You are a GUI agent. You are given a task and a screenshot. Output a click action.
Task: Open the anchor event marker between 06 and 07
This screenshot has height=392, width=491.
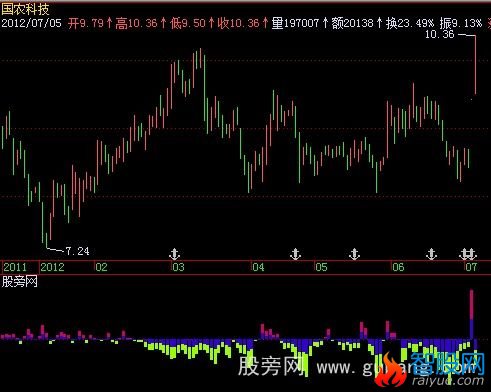pos(431,254)
